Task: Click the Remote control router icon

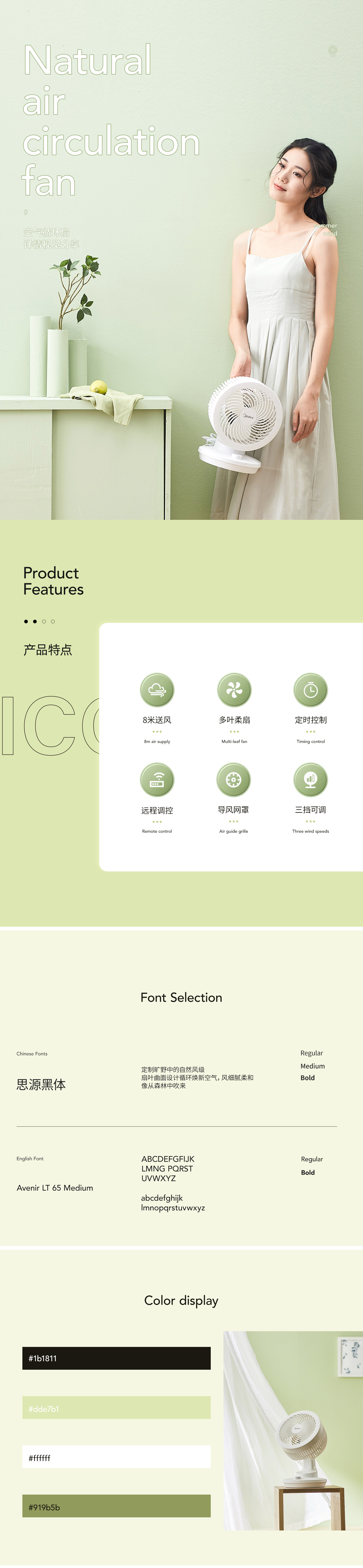Action: pyautogui.click(x=157, y=780)
